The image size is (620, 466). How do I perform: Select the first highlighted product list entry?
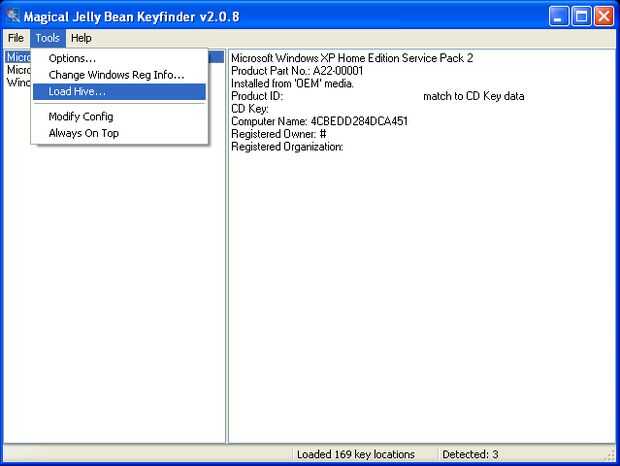click(x=115, y=57)
